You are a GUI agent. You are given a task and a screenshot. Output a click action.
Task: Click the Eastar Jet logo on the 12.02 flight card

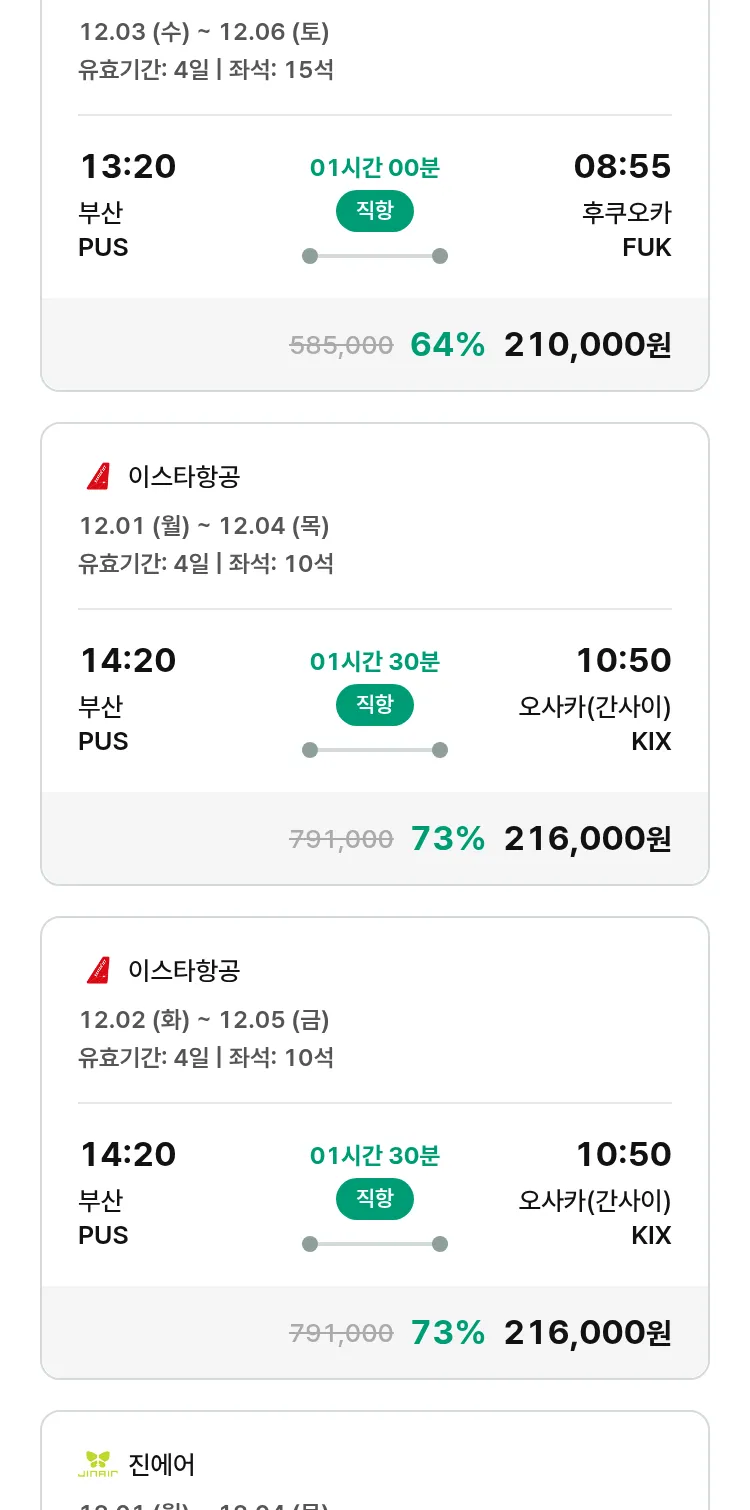point(98,971)
